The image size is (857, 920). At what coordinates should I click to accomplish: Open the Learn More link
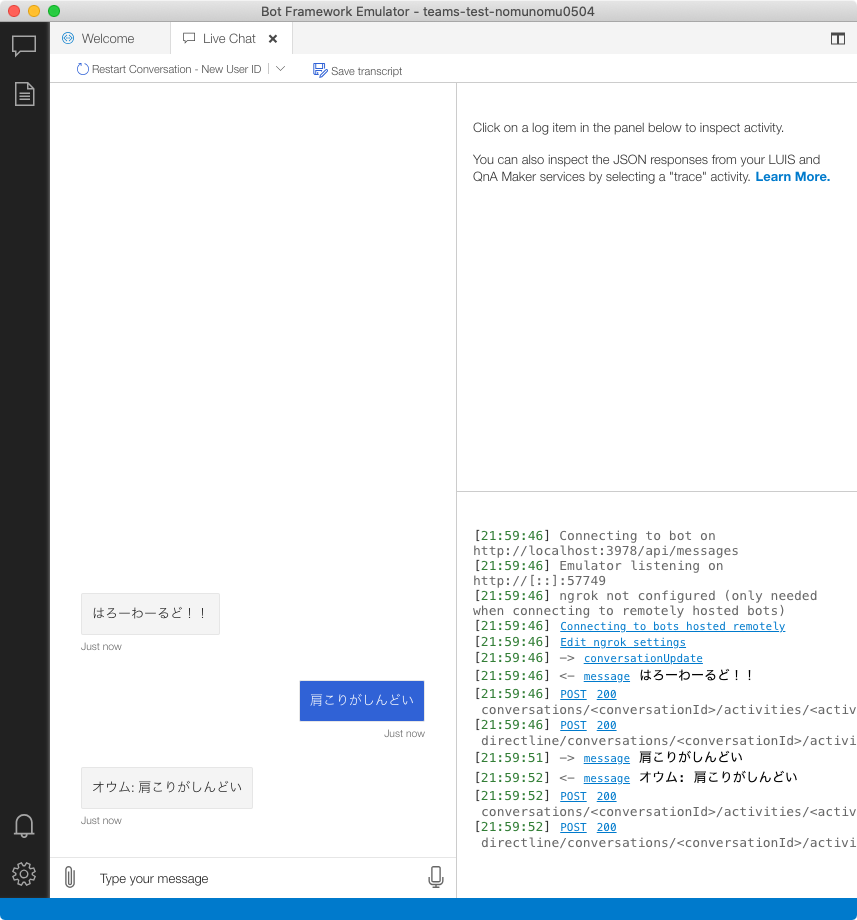(x=792, y=176)
